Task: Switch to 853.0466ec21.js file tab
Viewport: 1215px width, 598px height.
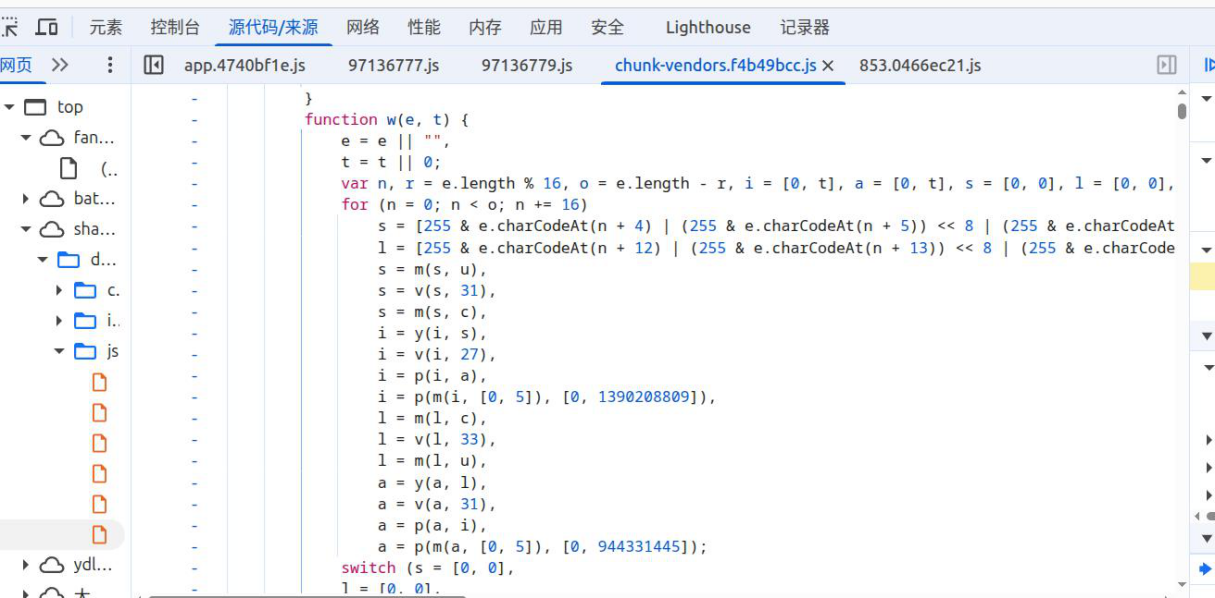Action: (920, 66)
